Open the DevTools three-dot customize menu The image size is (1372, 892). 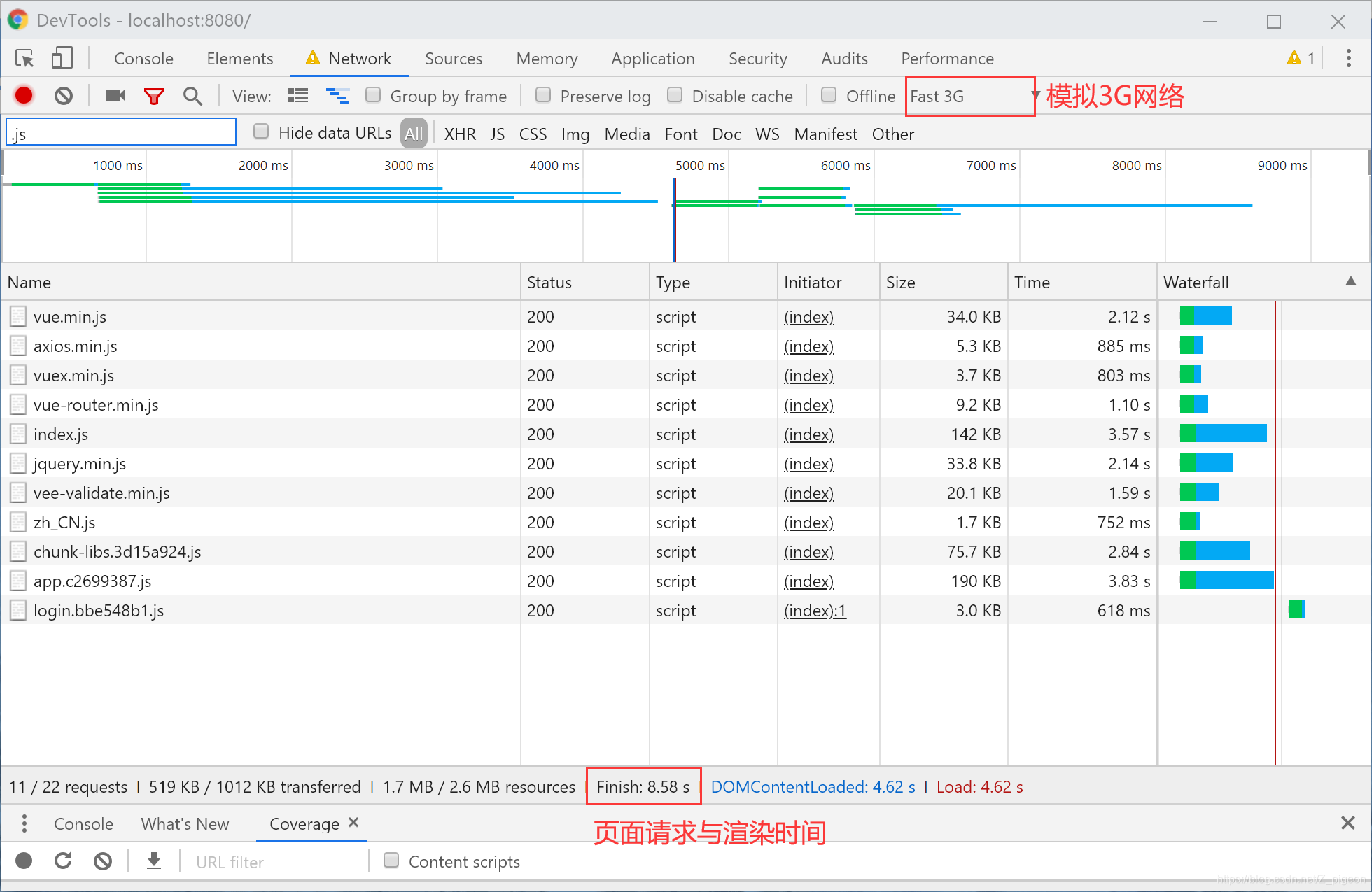1348,59
